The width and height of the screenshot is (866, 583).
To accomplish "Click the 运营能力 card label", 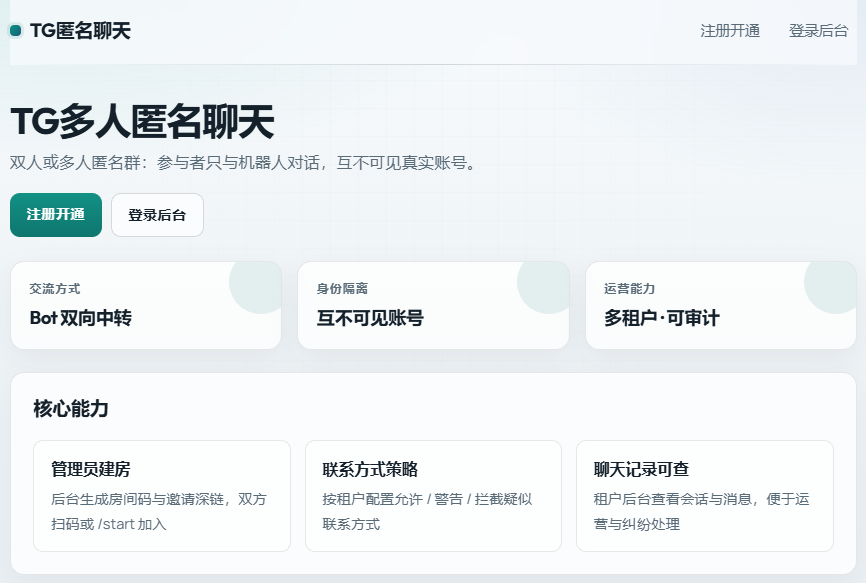I will point(630,289).
